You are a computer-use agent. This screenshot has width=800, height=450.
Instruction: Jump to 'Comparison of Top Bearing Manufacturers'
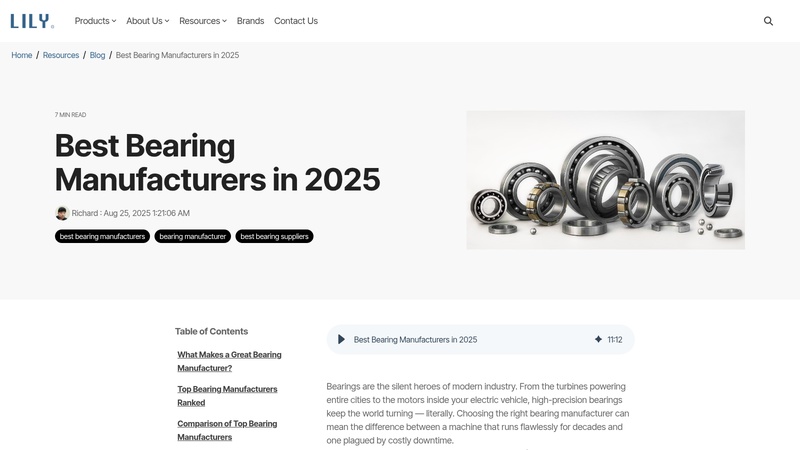(227, 430)
